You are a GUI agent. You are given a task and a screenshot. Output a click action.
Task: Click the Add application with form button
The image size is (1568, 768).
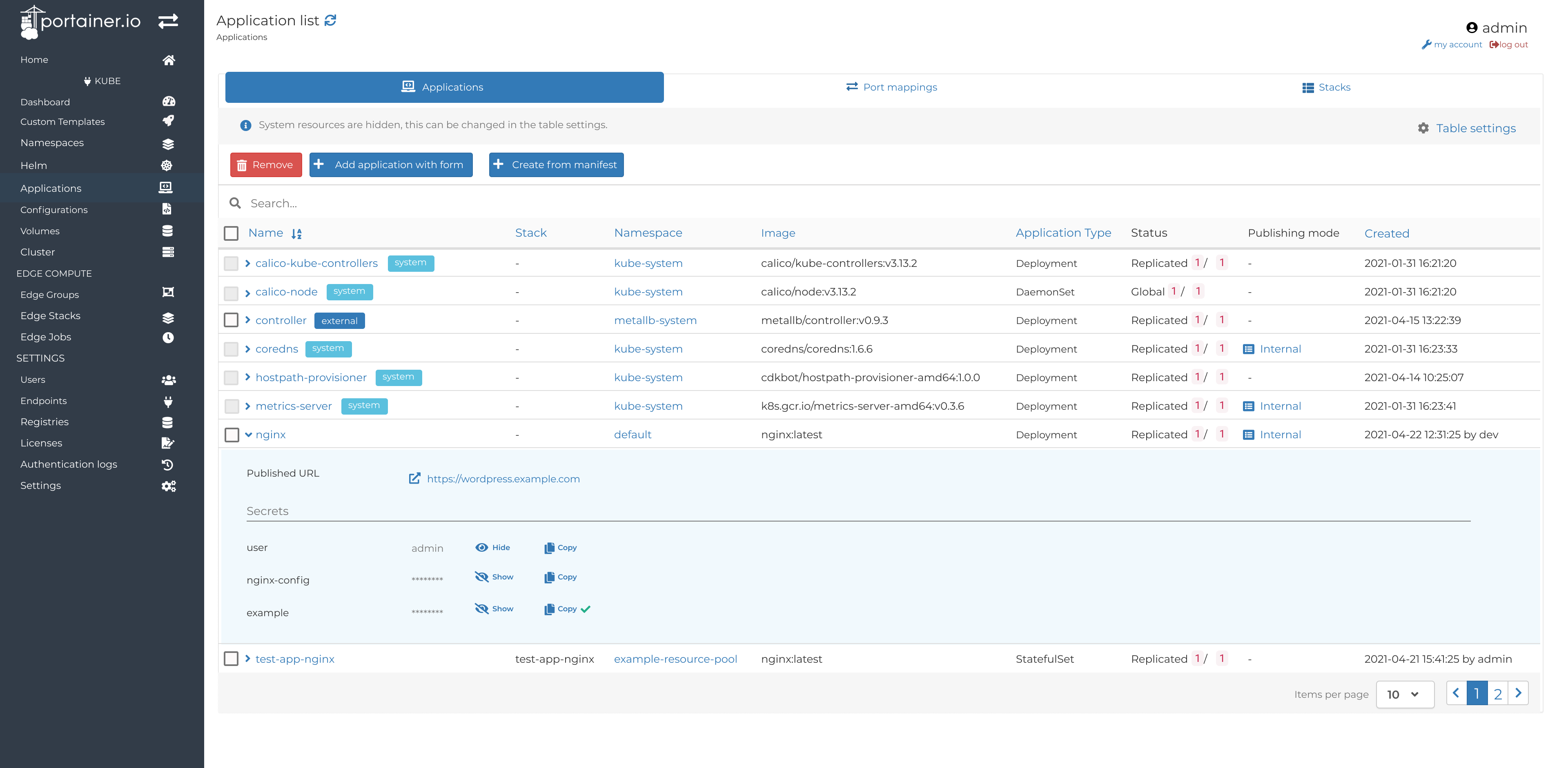[x=391, y=164]
